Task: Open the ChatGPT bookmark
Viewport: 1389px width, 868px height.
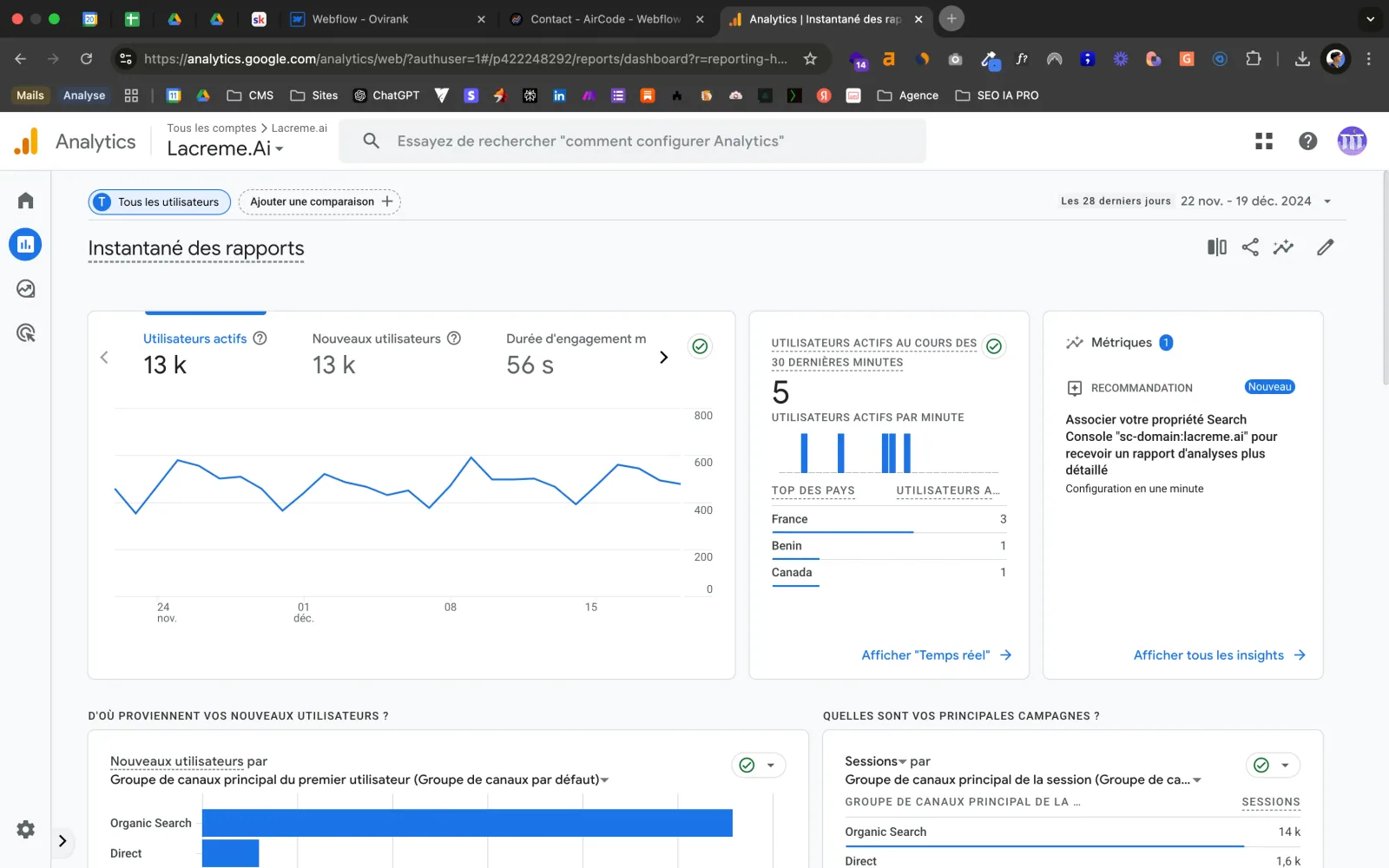Action: click(386, 95)
